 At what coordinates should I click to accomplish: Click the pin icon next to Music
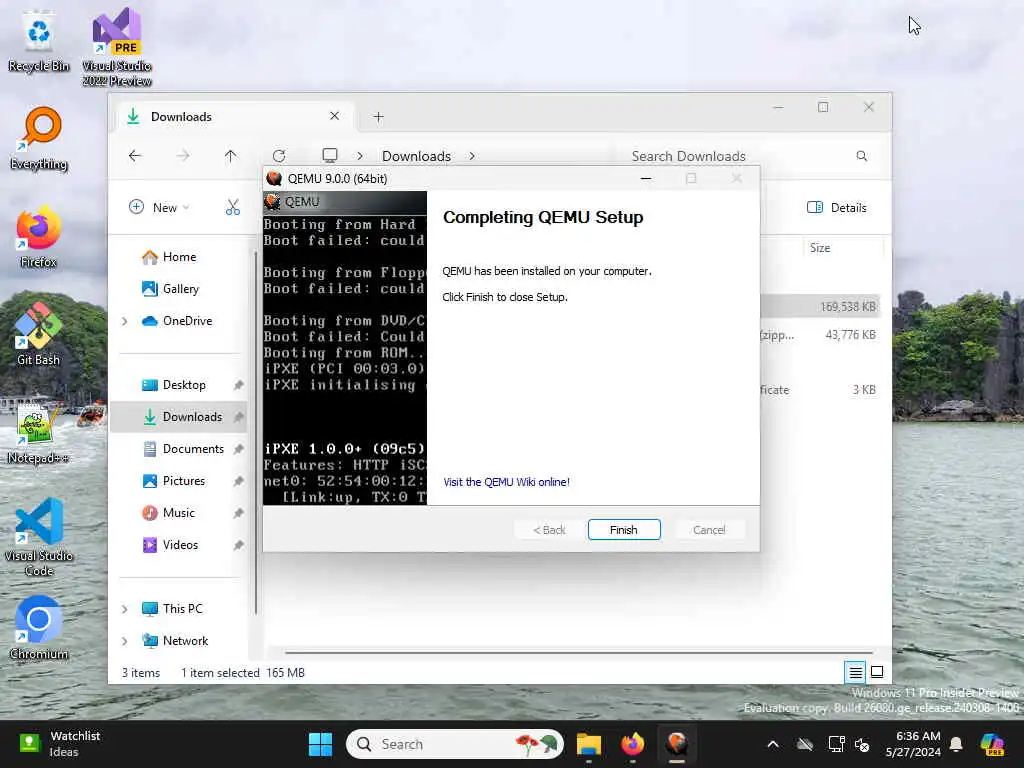(x=238, y=513)
